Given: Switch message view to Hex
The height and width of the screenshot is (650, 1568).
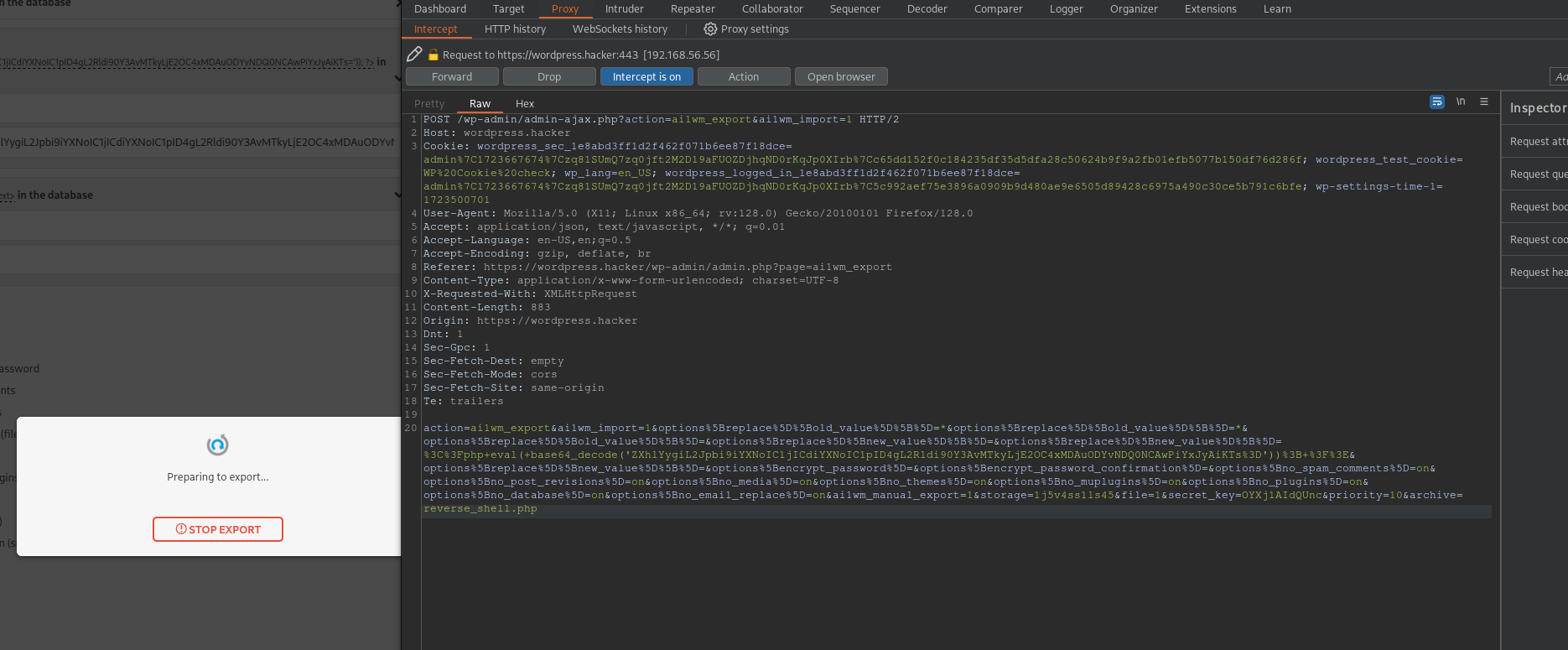Looking at the screenshot, I should pos(525,104).
